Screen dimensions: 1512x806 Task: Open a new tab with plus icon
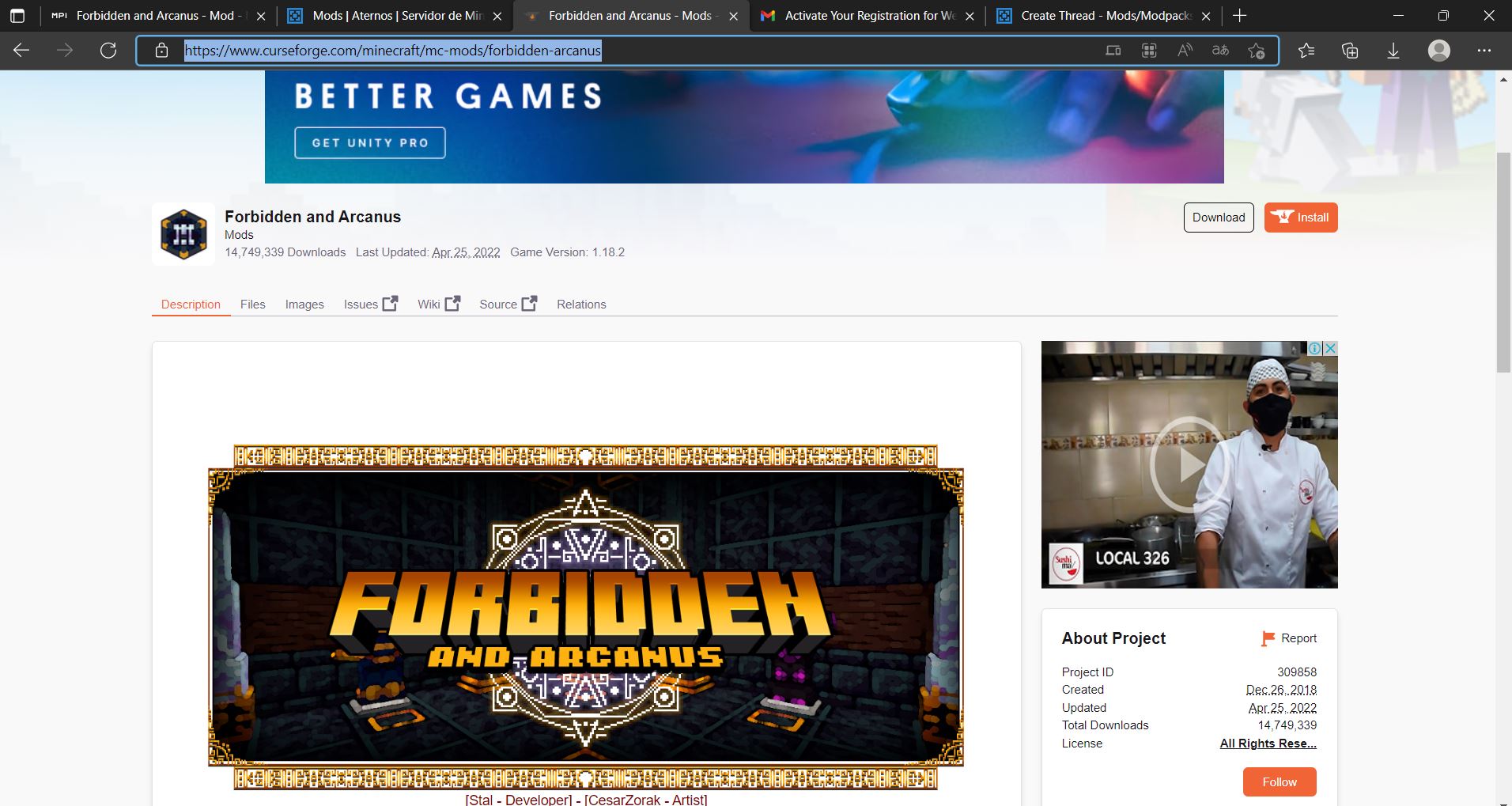pyautogui.click(x=1240, y=16)
